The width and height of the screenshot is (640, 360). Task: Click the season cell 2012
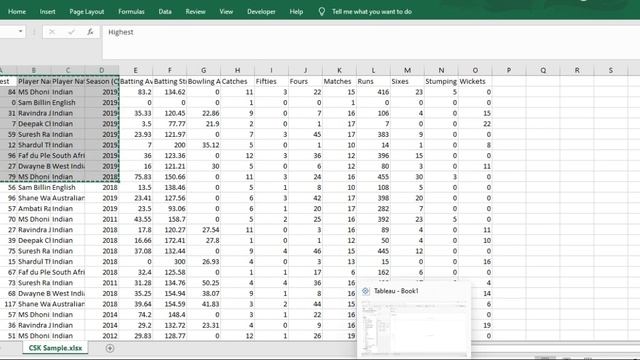pyautogui.click(x=102, y=336)
